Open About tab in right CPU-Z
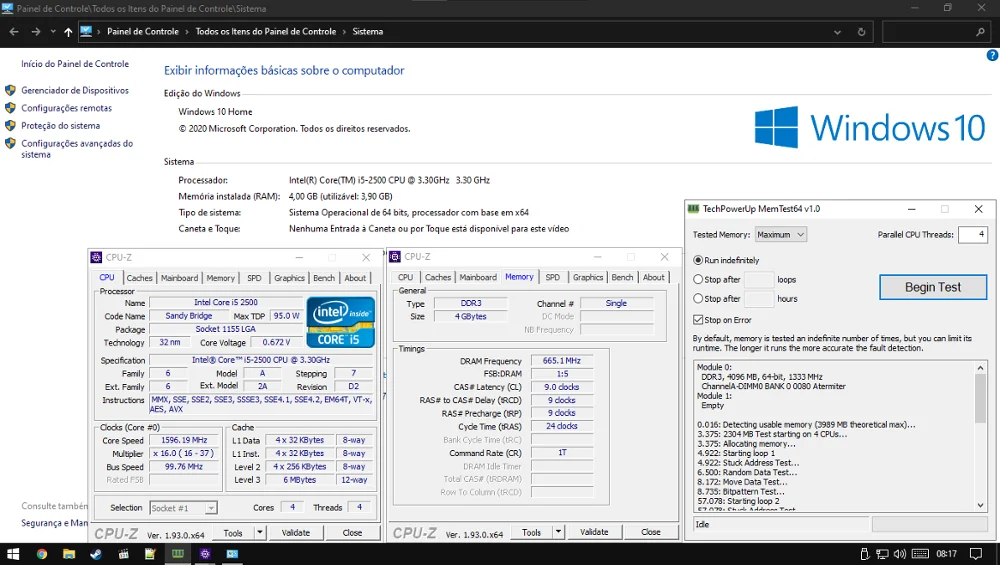The image size is (1000, 565). (x=654, y=277)
